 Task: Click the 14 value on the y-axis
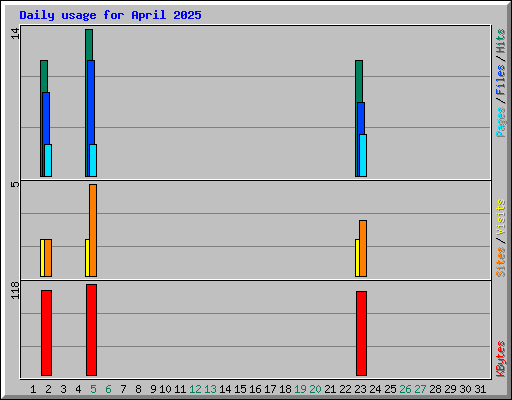click(x=15, y=33)
